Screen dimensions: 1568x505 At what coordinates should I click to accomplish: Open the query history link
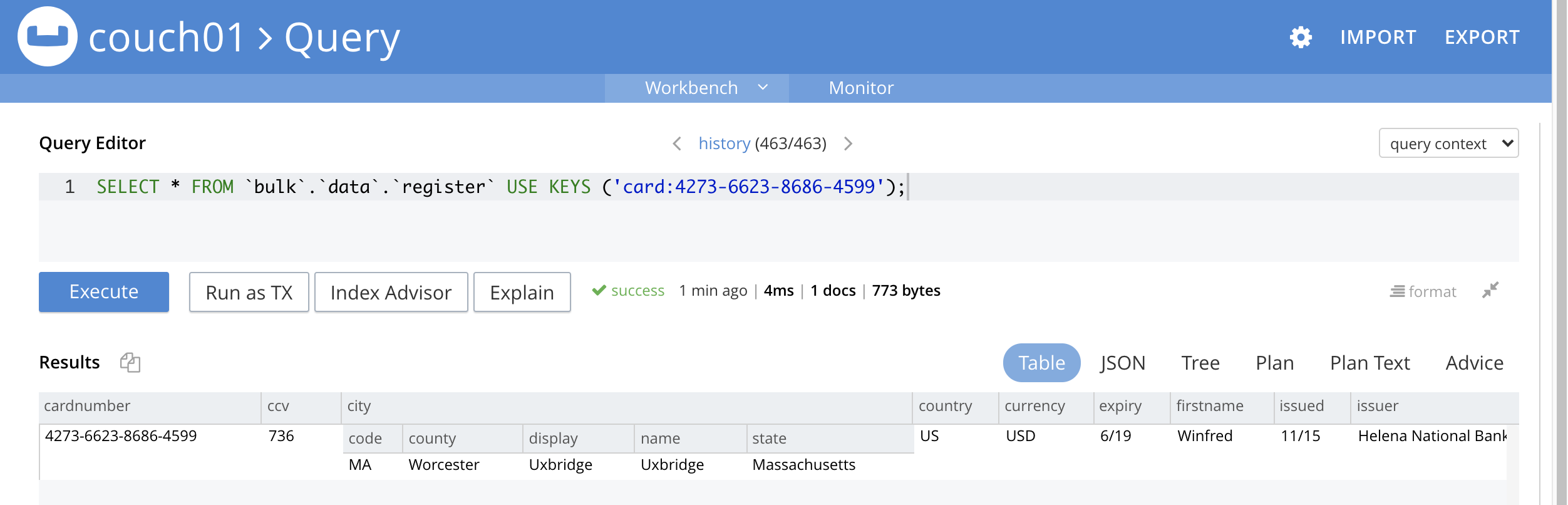(724, 144)
